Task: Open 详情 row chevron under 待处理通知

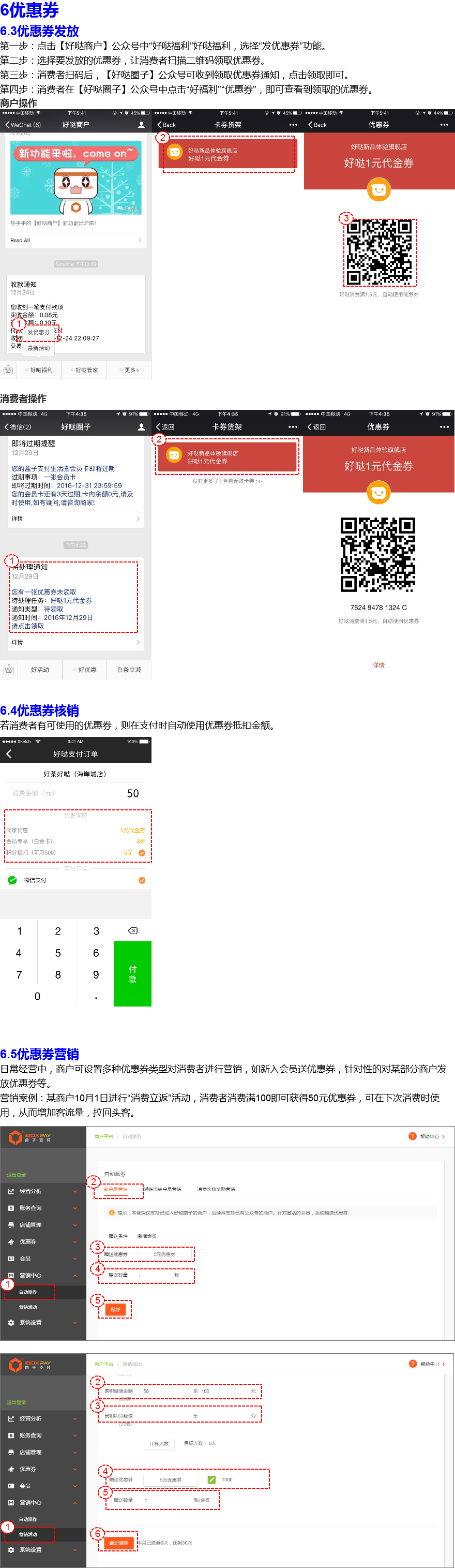Action: (x=138, y=642)
